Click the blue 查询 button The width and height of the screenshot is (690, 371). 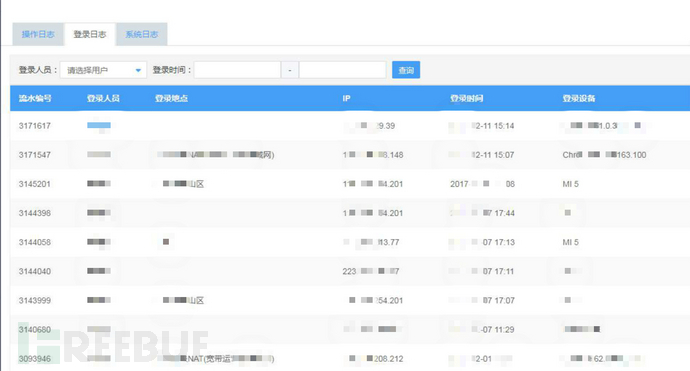coord(406,70)
